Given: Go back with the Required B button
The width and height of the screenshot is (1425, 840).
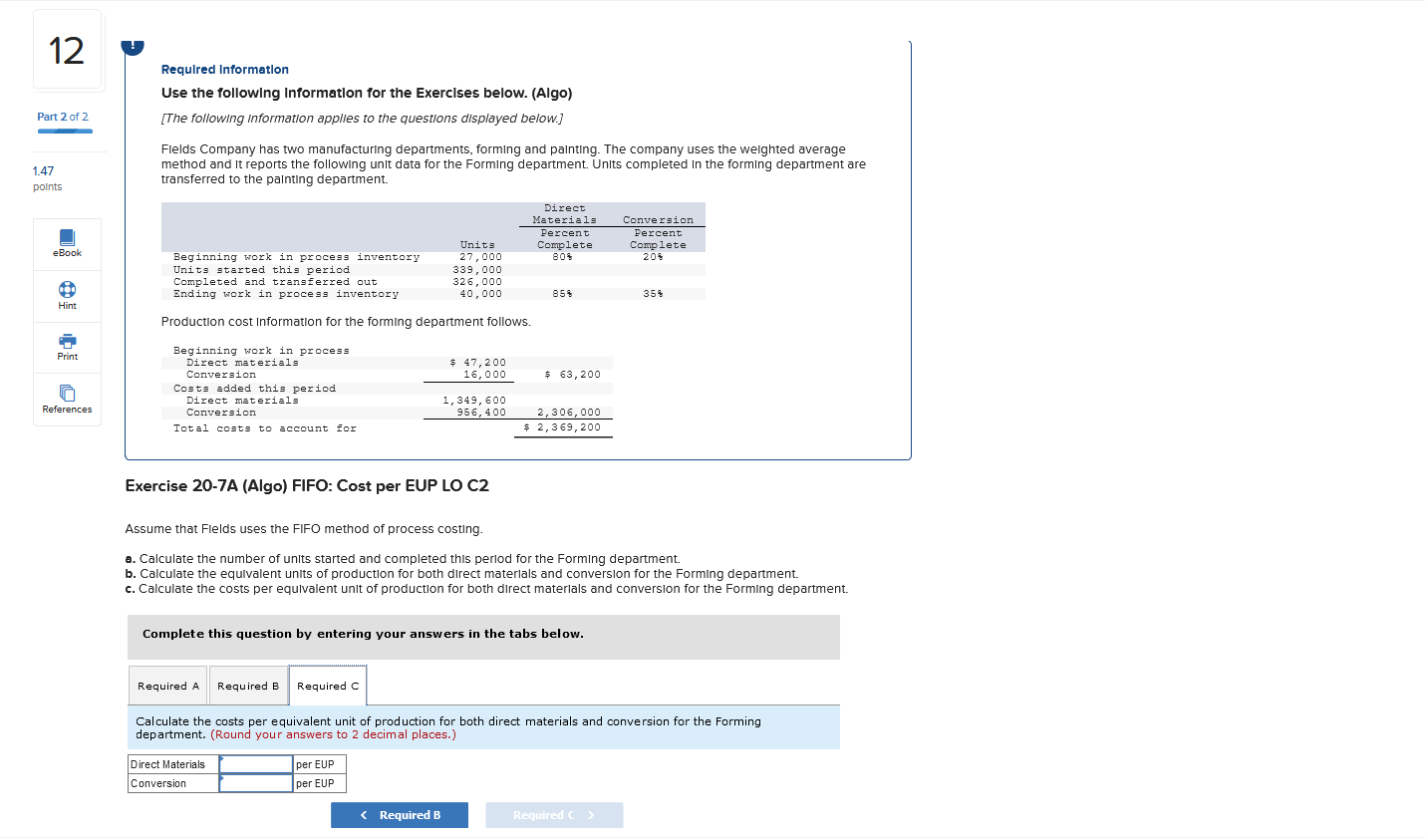Looking at the screenshot, I should pyautogui.click(x=400, y=815).
